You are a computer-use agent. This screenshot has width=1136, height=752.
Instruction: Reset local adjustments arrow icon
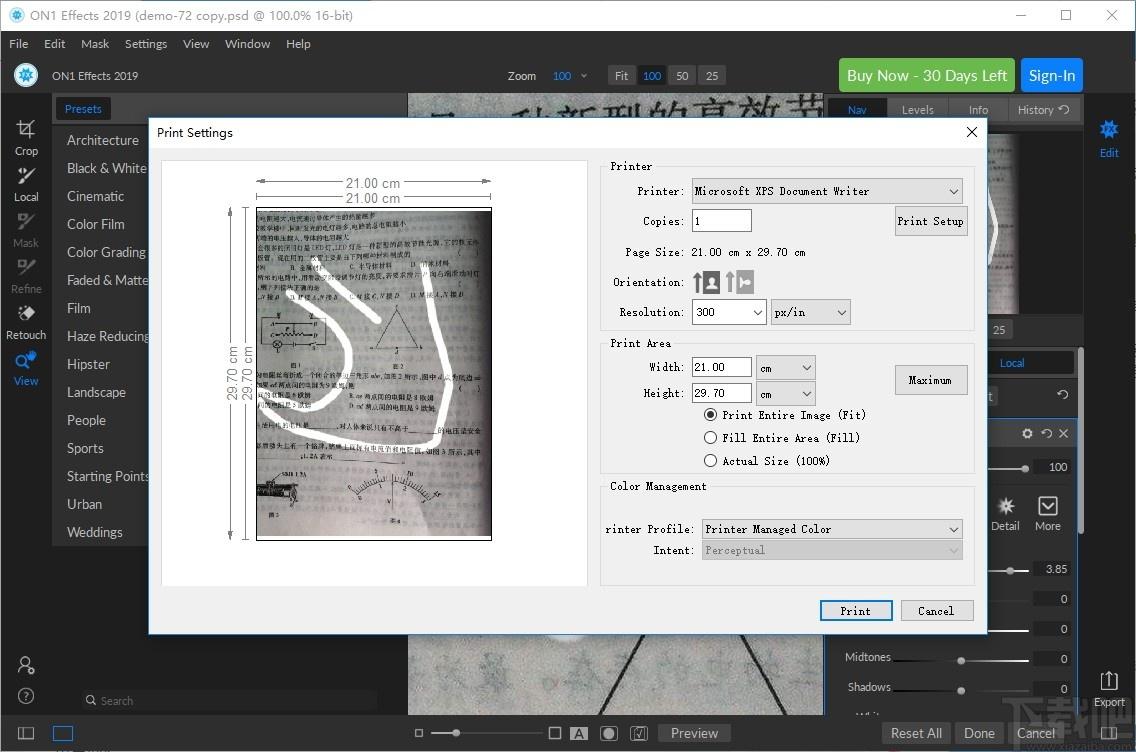[x=1062, y=395]
